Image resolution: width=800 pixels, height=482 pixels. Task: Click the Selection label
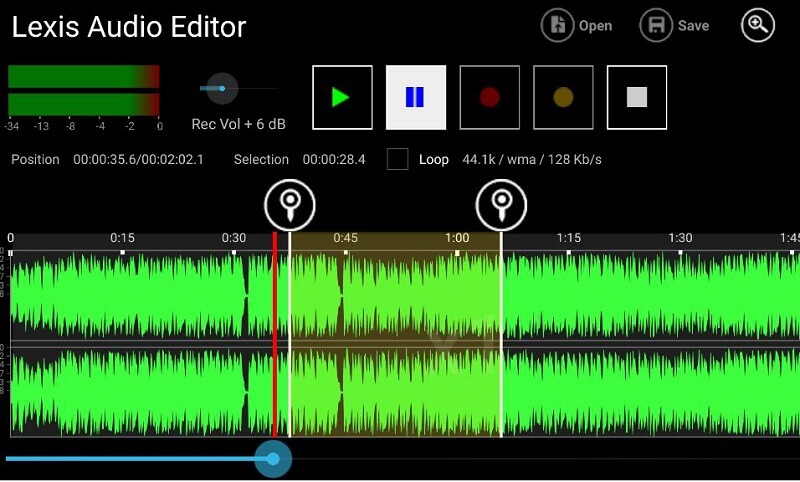pos(261,160)
